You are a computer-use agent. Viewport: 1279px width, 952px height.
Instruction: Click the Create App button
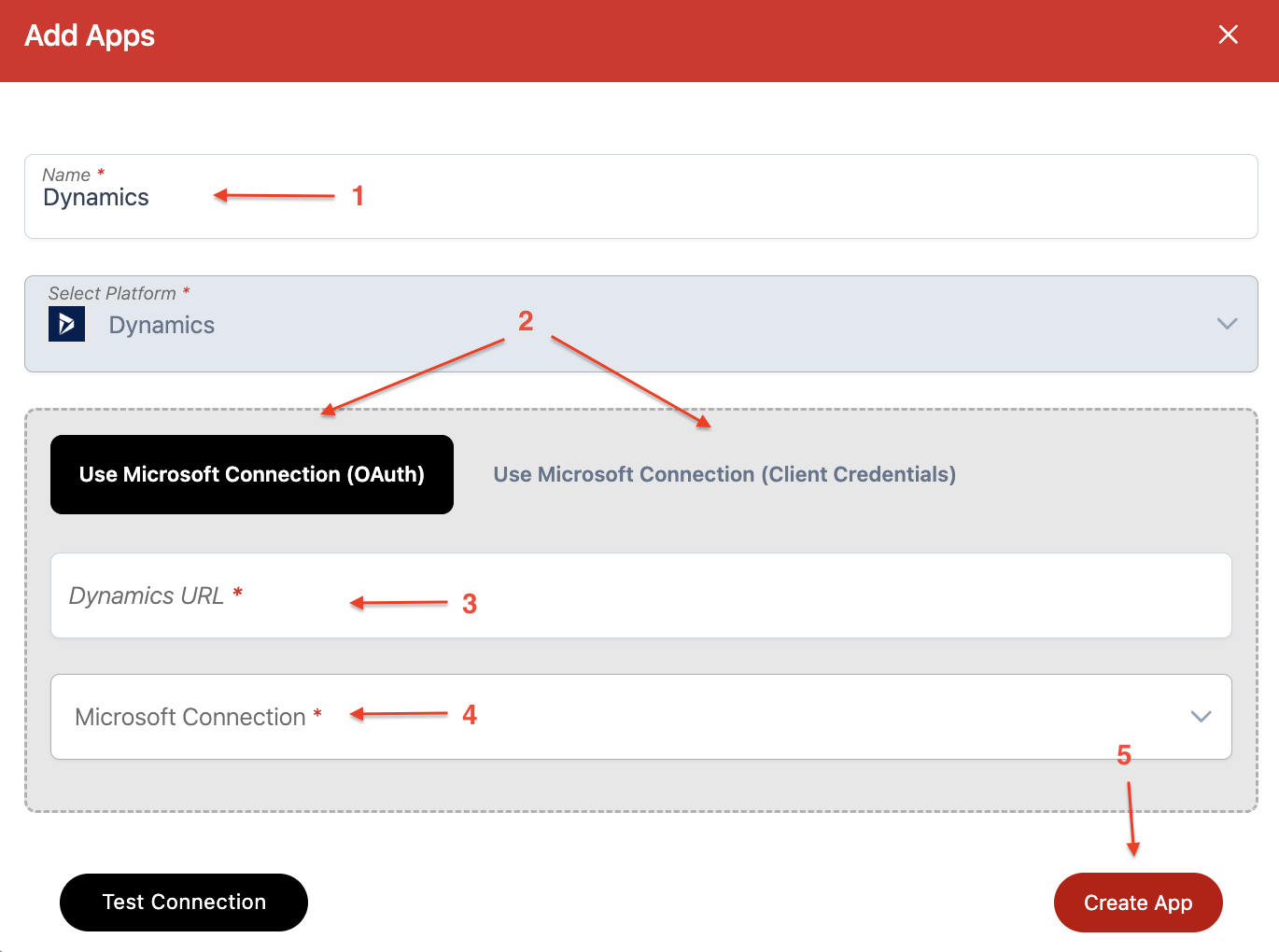pyautogui.click(x=1138, y=903)
